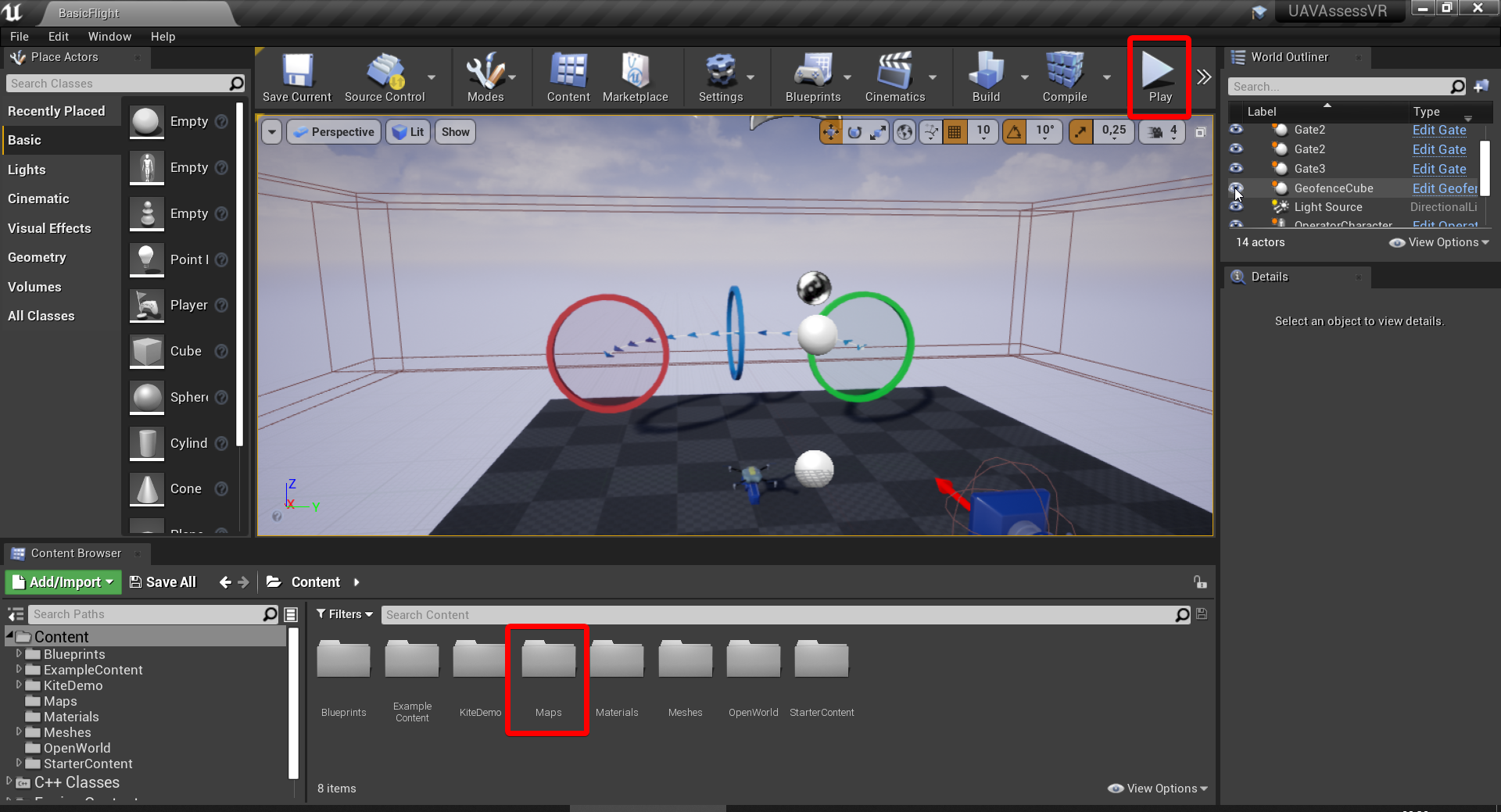Screen dimensions: 1501x812
Task: Open the Add/Import dropdown menu
Action: click(x=64, y=582)
